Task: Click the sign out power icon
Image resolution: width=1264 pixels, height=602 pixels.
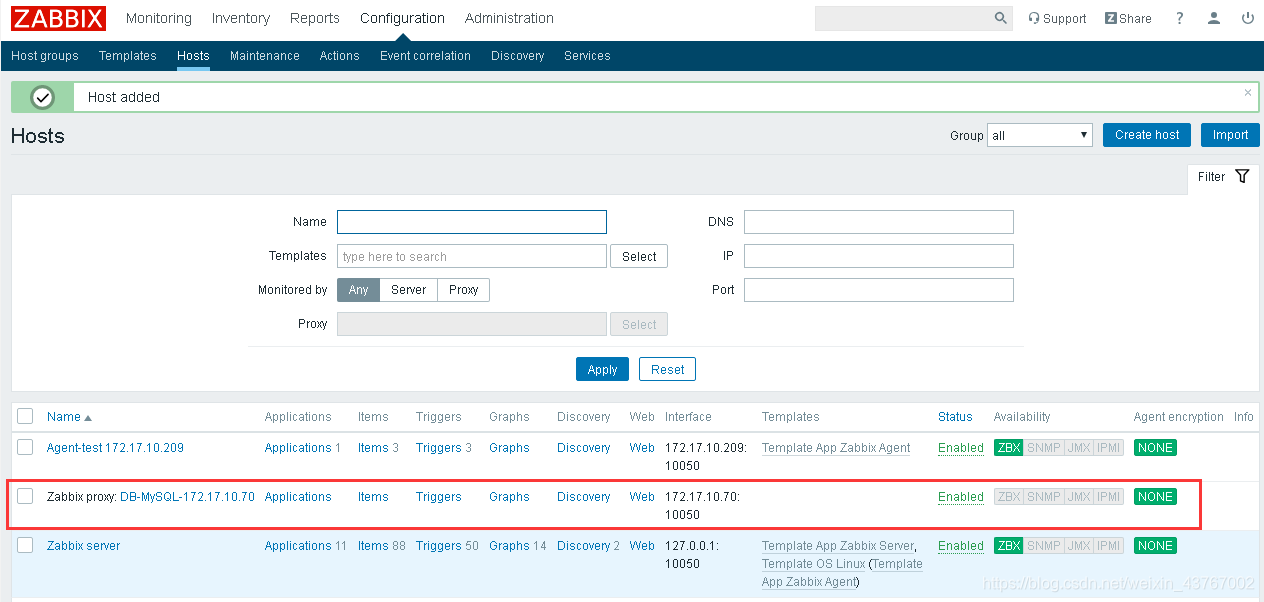Action: point(1247,18)
